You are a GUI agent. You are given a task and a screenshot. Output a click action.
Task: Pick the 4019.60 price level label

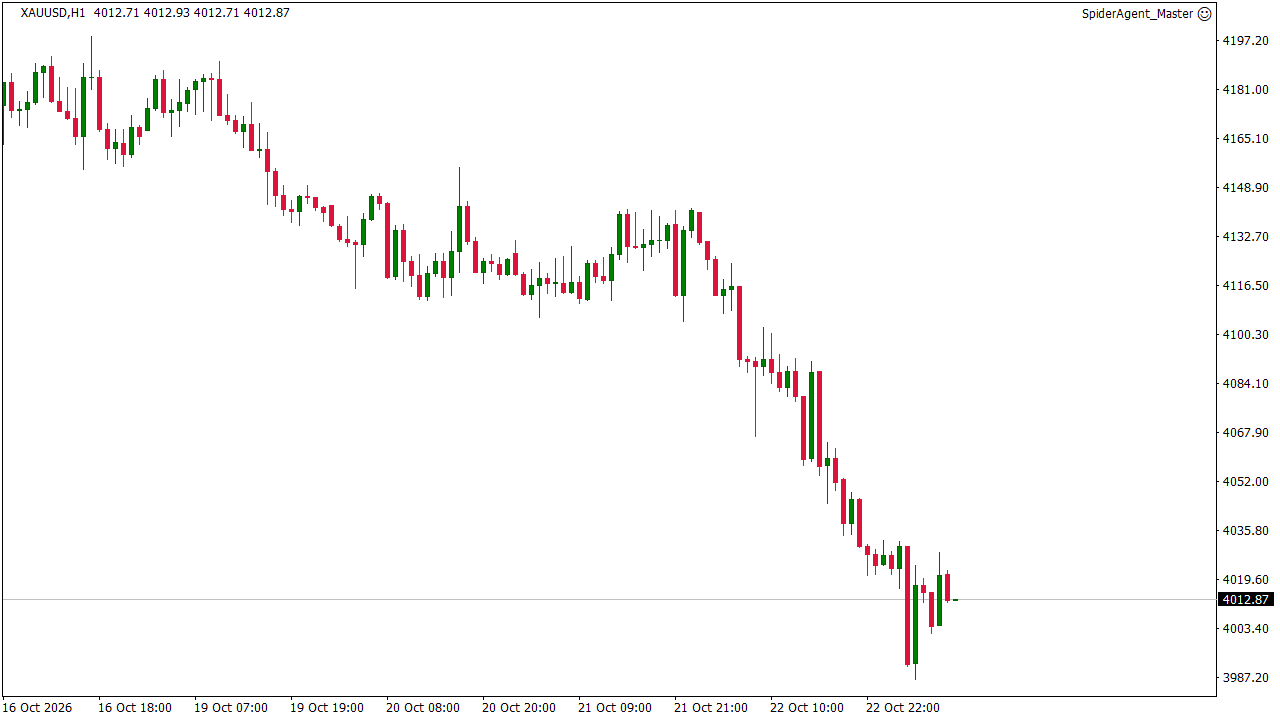pyautogui.click(x=1245, y=580)
